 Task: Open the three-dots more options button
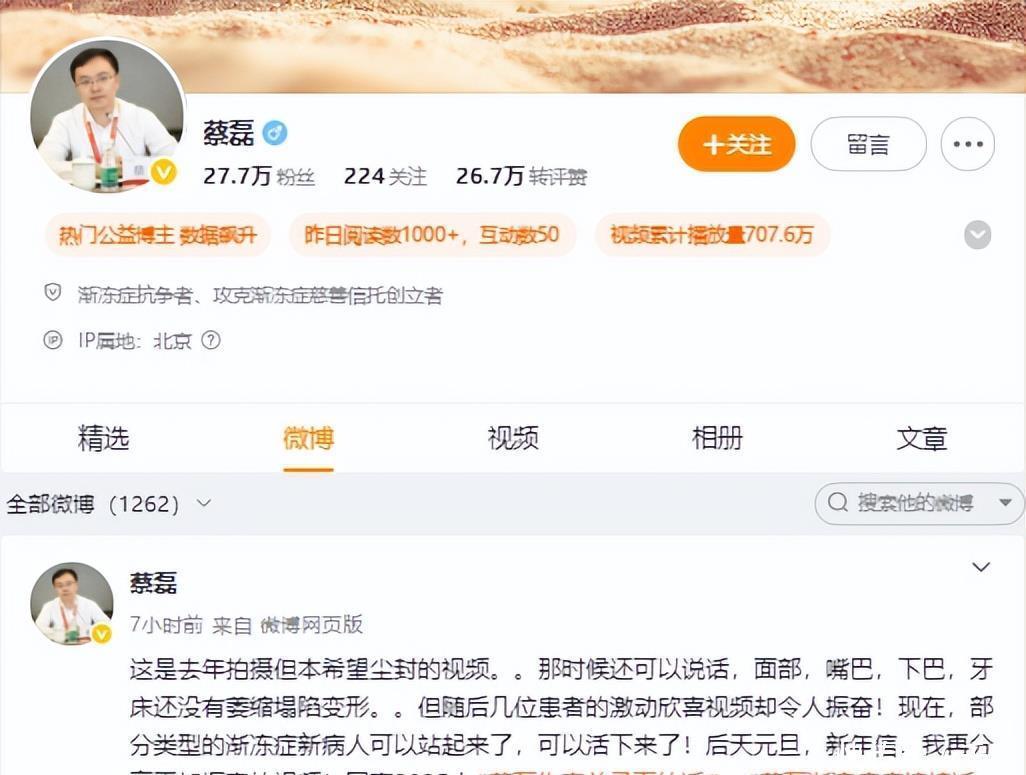click(x=968, y=144)
